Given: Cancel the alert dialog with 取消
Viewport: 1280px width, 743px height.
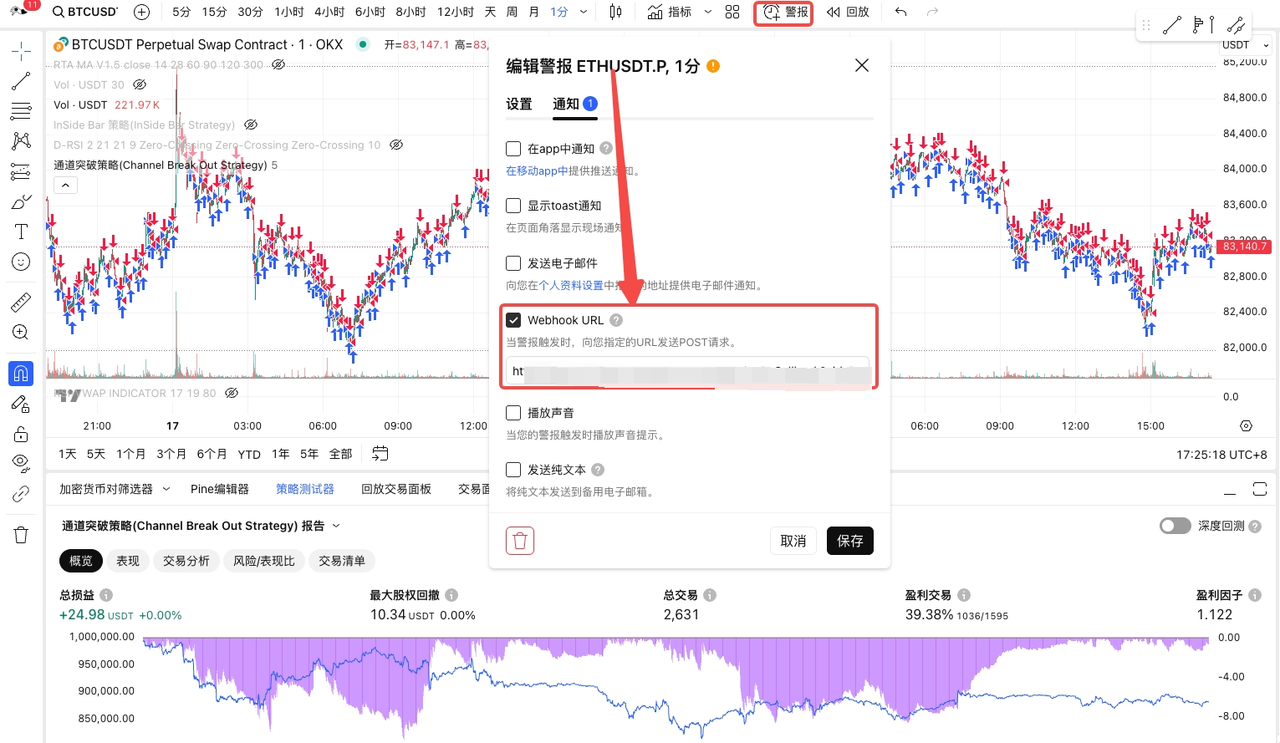Looking at the screenshot, I should 793,541.
